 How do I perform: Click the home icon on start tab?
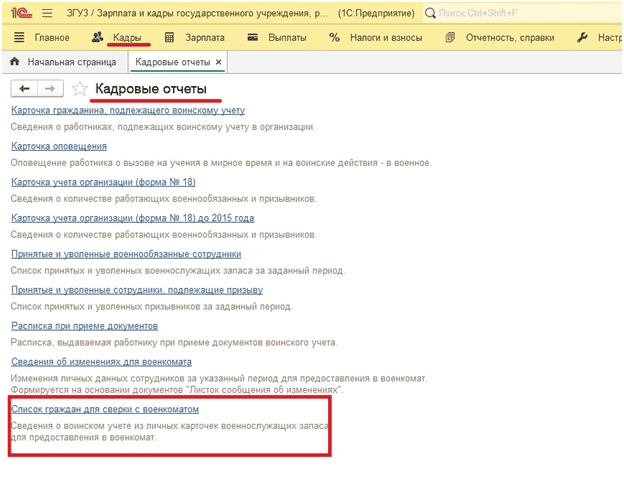15,62
